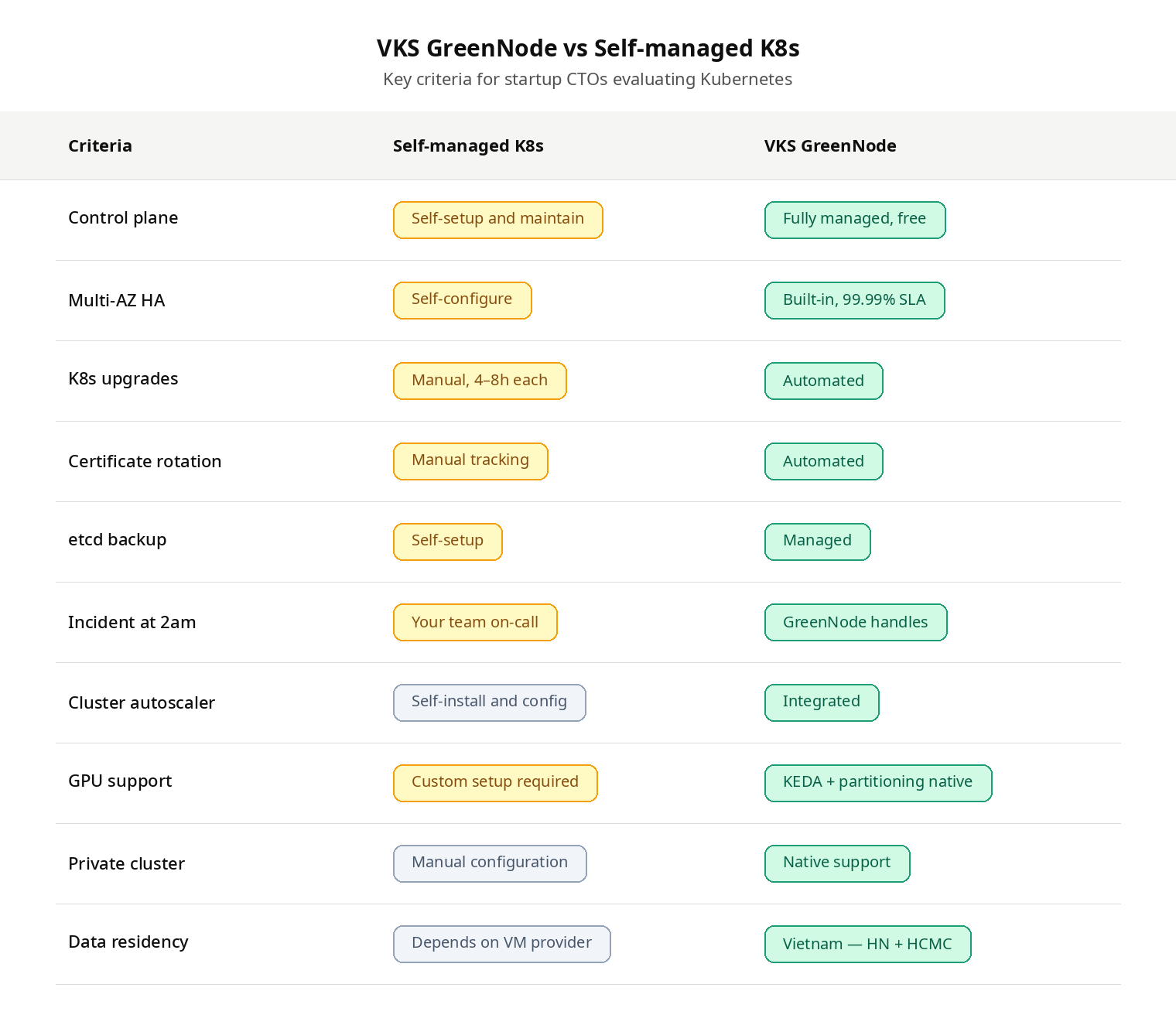Click the 'Certificate rotation' row label
1176x1015 pixels.
click(x=145, y=461)
